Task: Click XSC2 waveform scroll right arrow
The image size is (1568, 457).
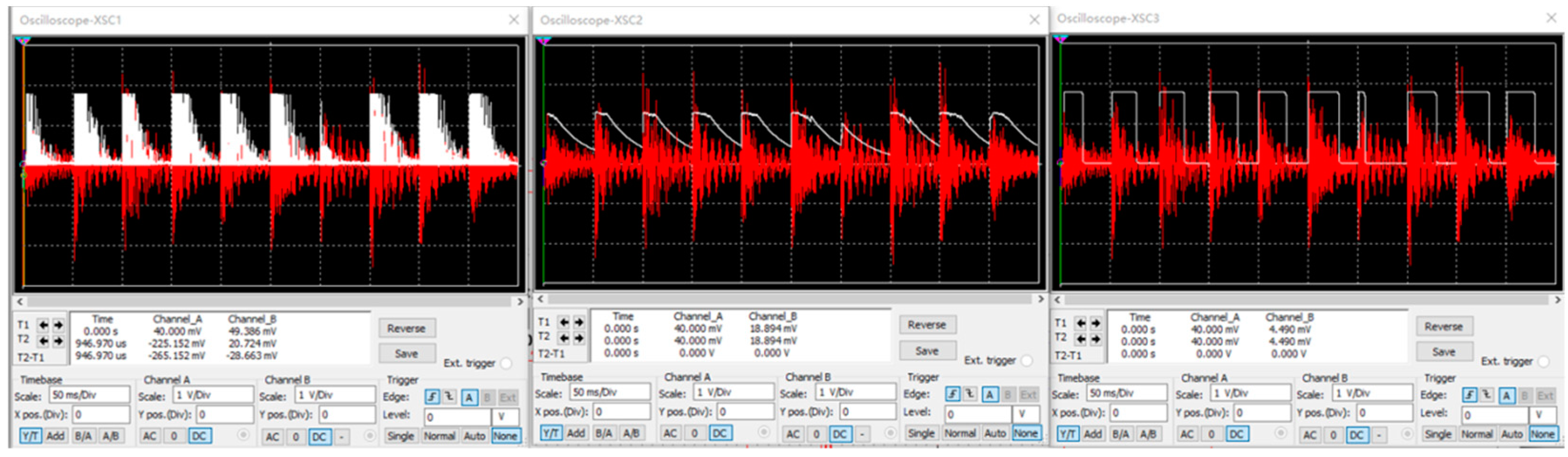Action: click(1040, 299)
